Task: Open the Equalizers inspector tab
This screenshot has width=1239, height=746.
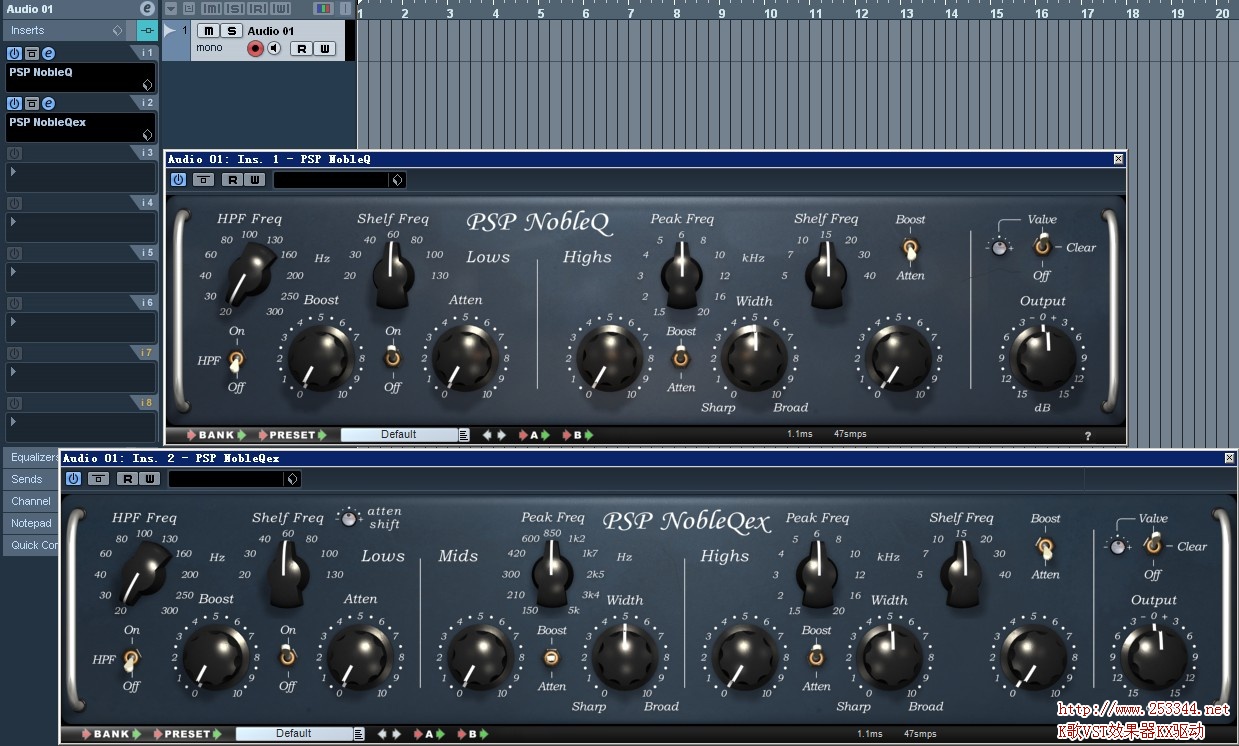Action: [x=32, y=457]
